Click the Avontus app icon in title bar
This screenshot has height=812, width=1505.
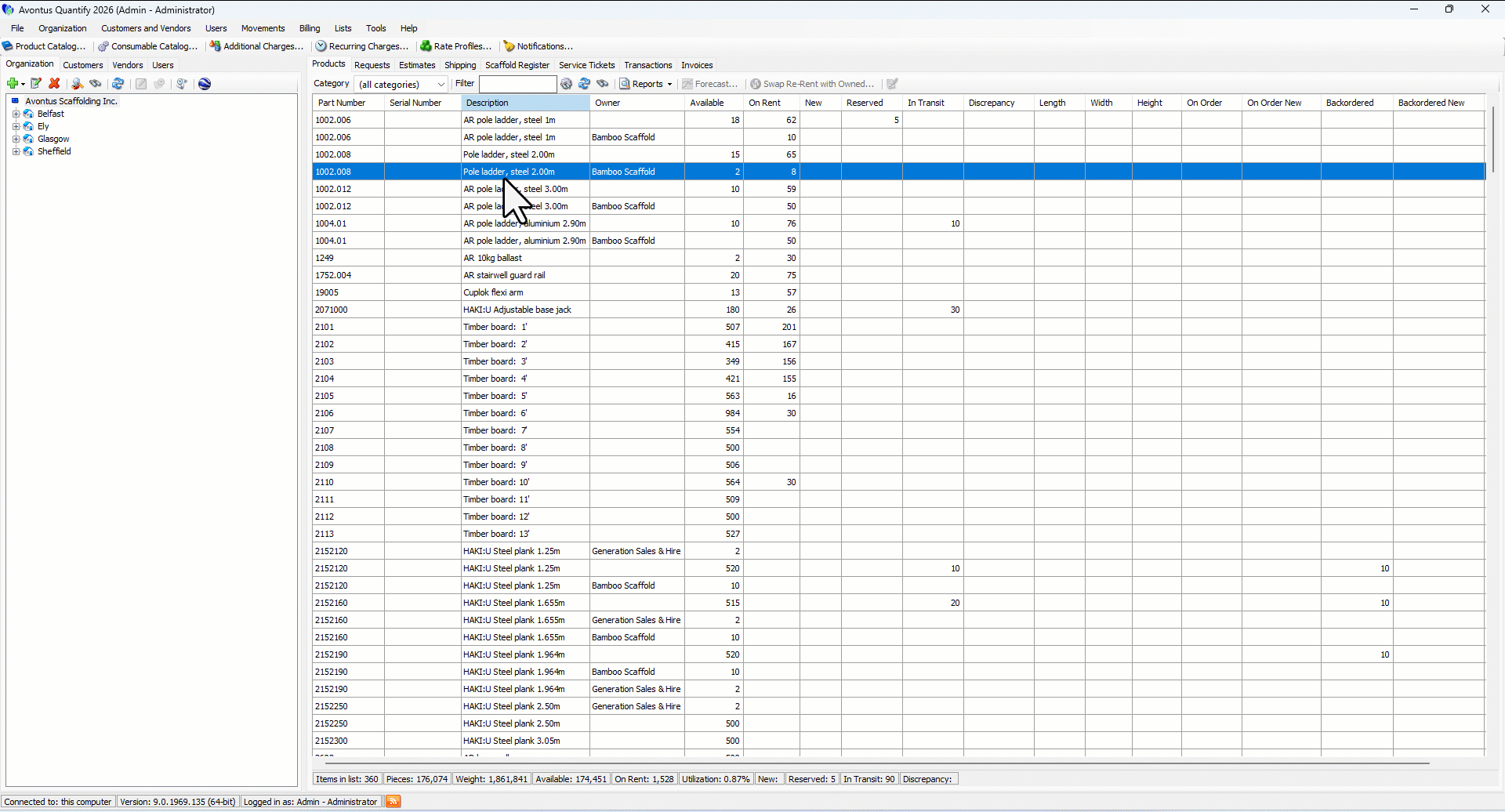[x=9, y=9]
